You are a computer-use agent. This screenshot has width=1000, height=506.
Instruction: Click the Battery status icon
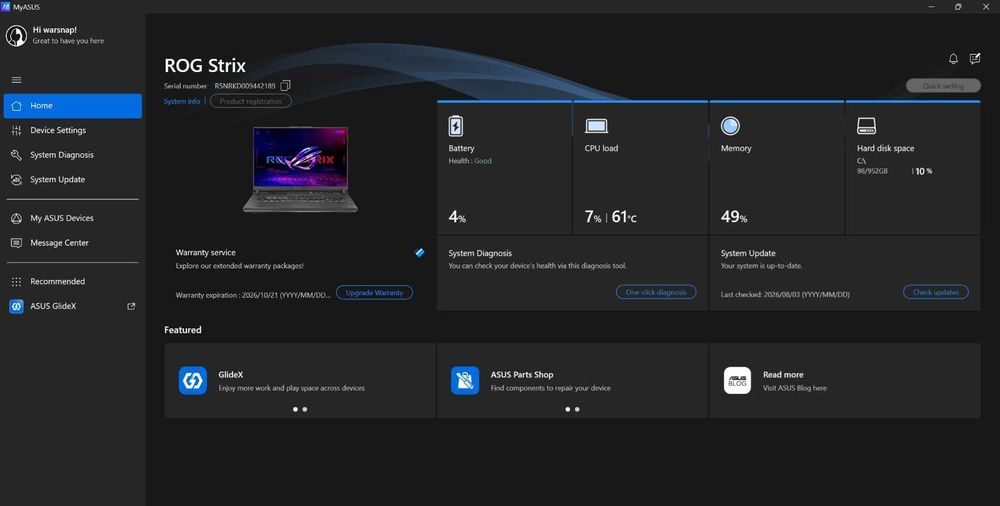click(x=455, y=126)
